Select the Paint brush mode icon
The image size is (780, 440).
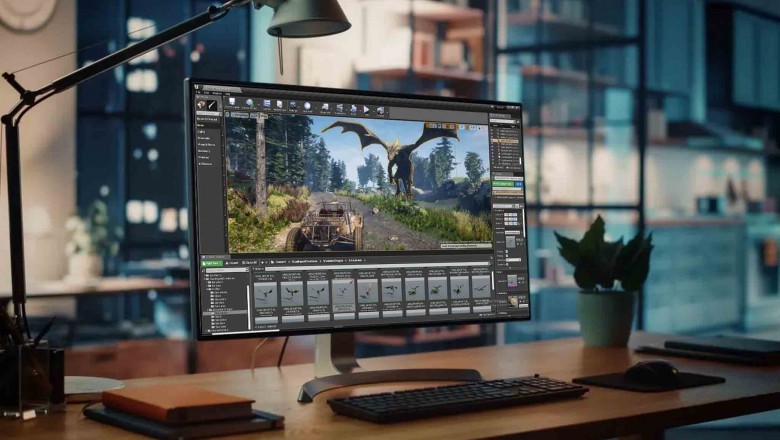213,105
